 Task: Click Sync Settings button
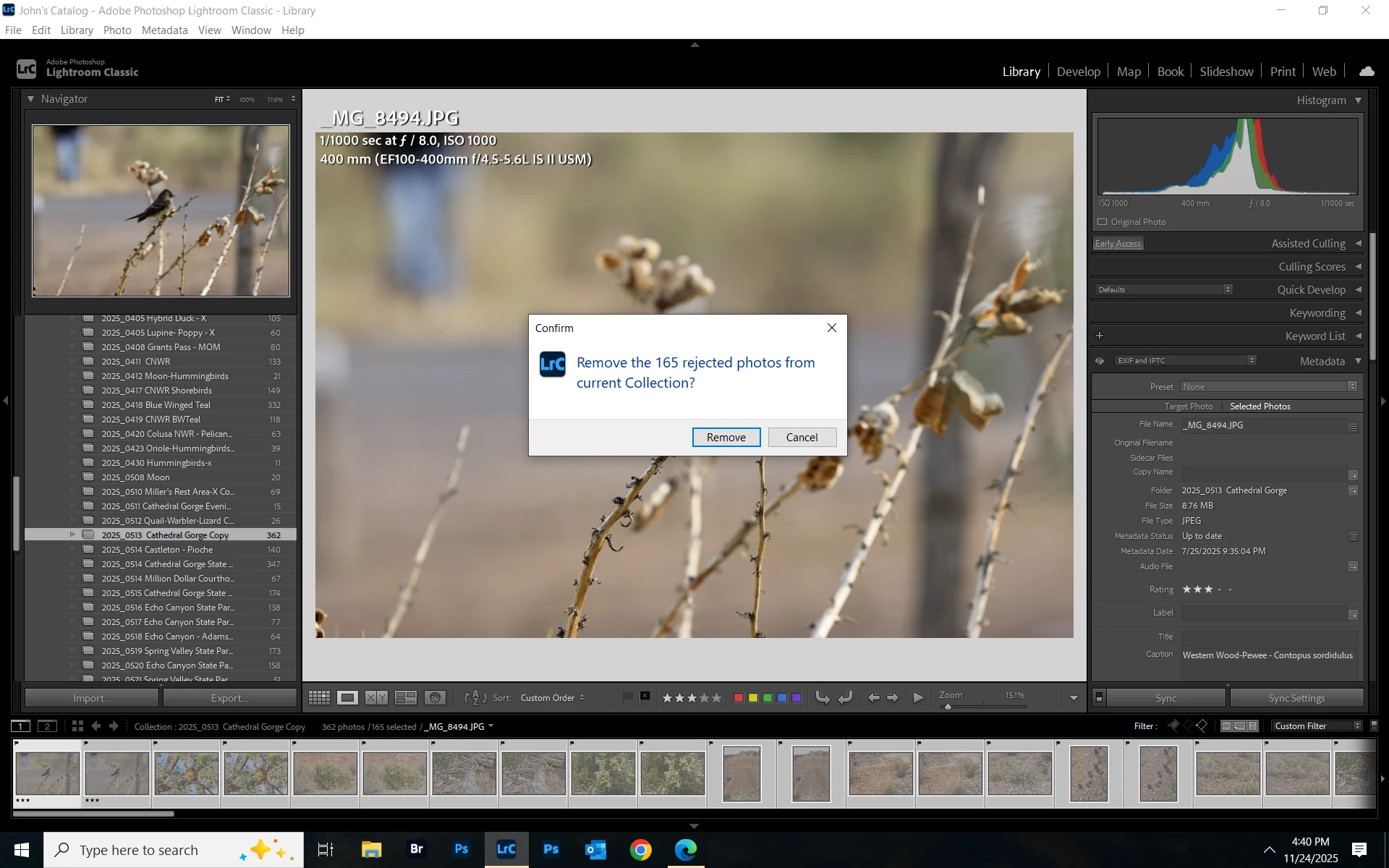coord(1296,698)
